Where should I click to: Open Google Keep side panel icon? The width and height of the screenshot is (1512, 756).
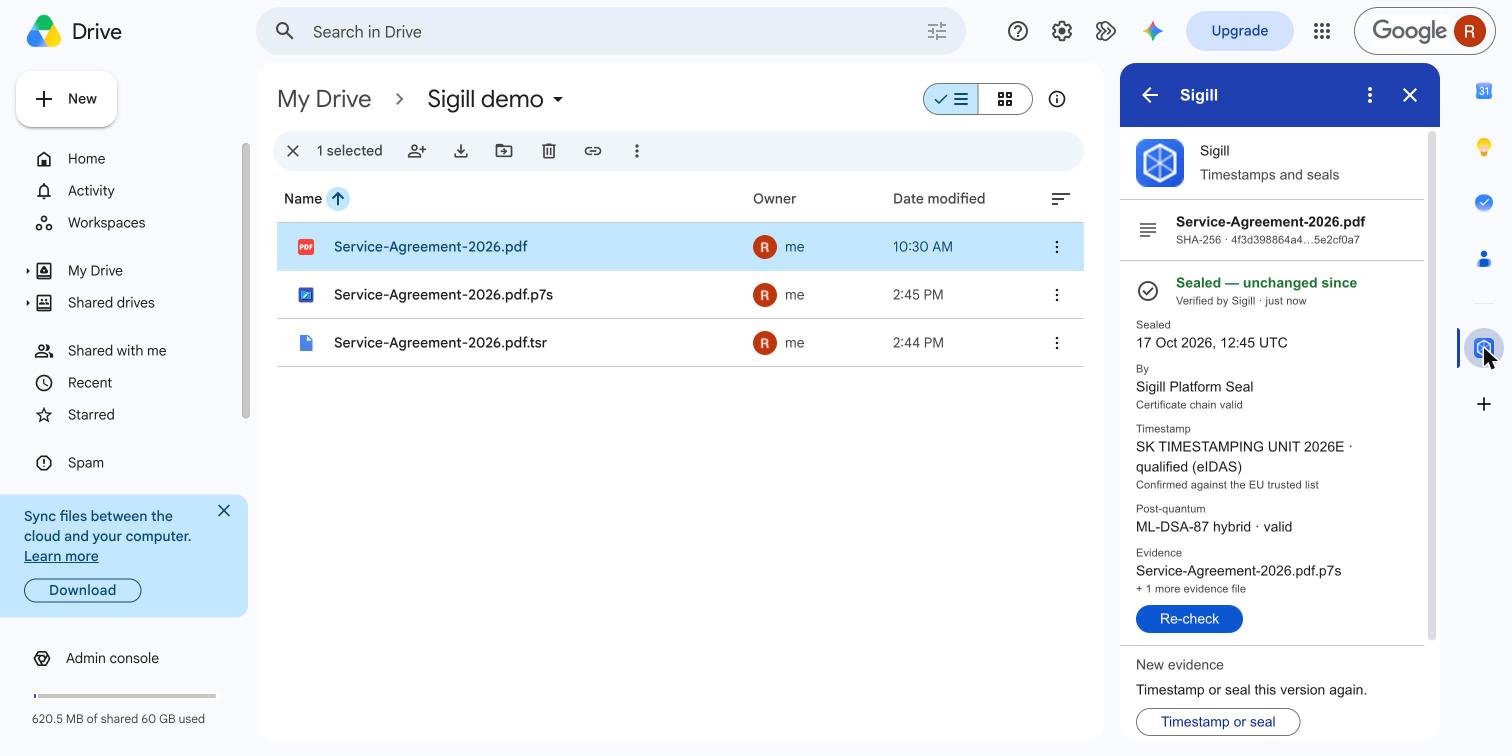1484,147
